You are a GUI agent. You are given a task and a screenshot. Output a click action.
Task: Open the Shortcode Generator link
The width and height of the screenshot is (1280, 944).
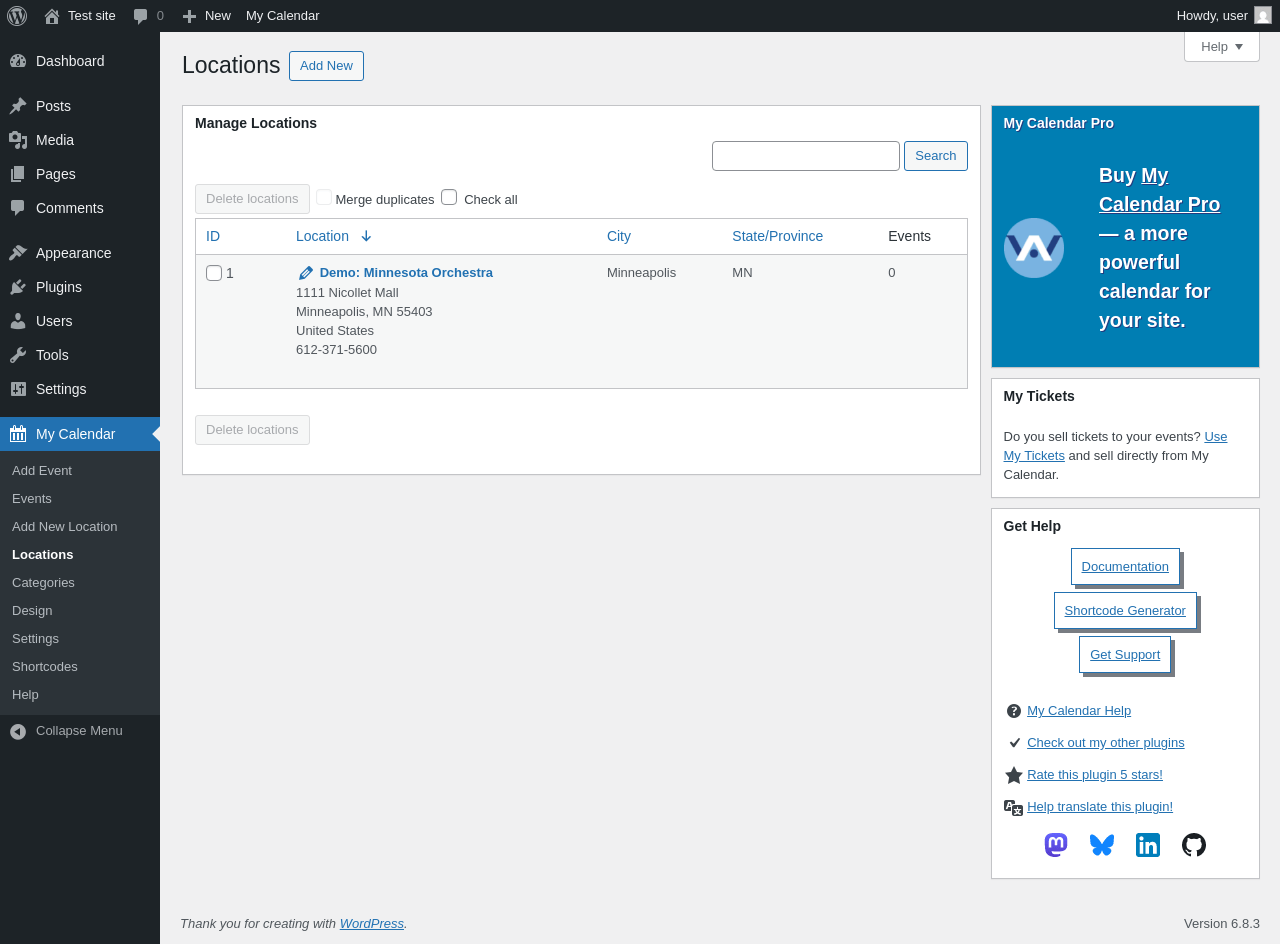pos(1124,610)
